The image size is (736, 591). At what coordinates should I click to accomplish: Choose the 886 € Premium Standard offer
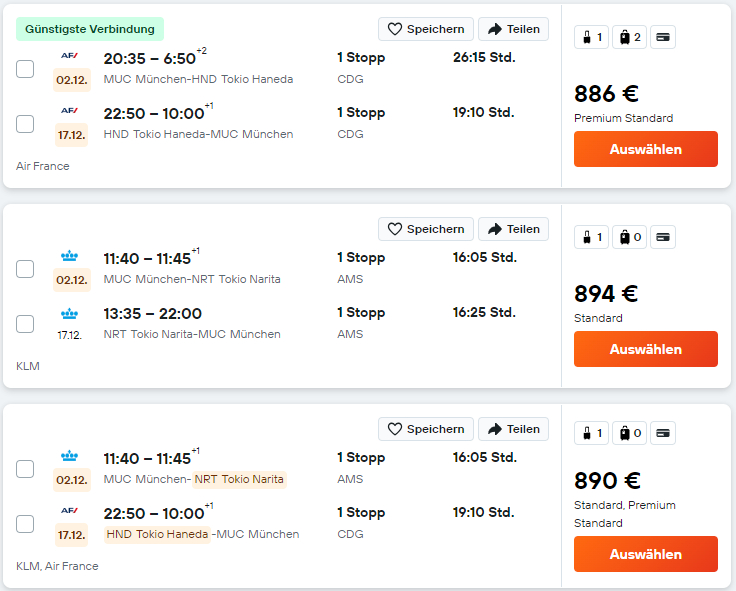tap(645, 149)
